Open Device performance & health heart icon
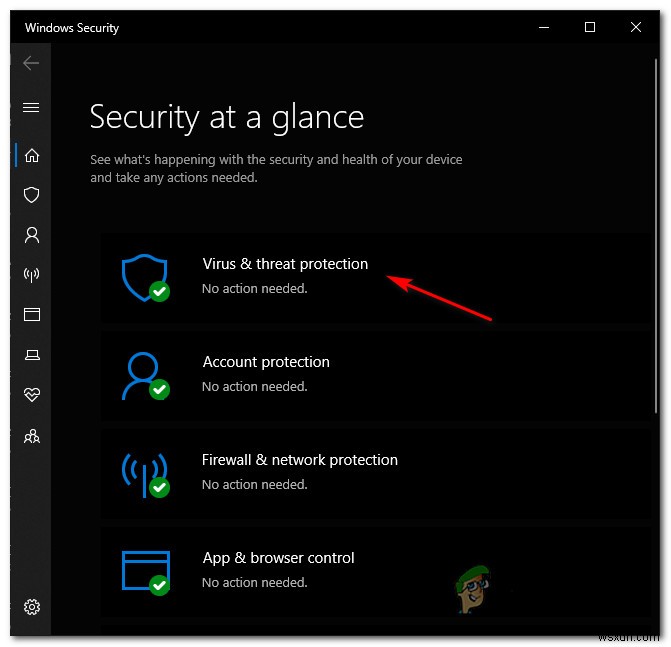The height and width of the screenshot is (647, 671). 32,395
